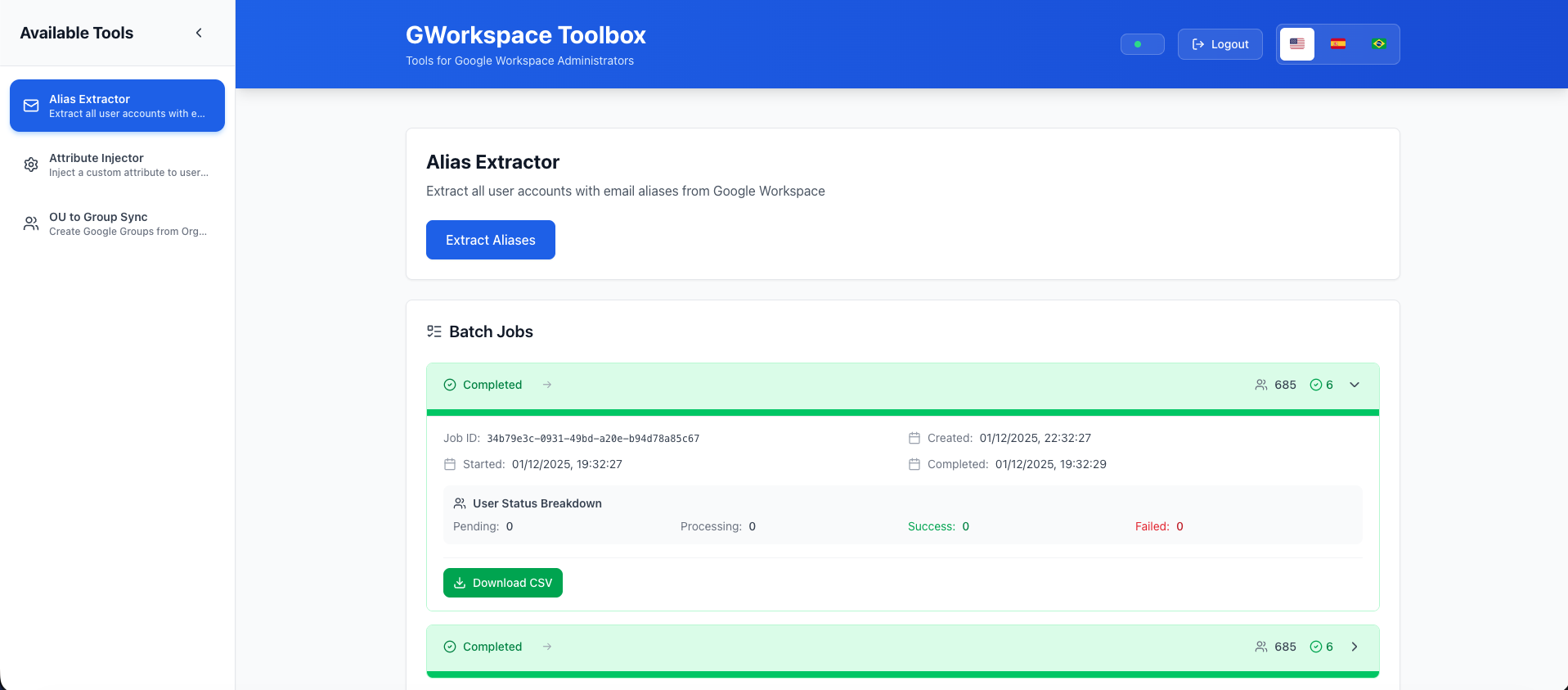Click the users icon beside 685 in second job
1568x690 pixels.
1261,647
